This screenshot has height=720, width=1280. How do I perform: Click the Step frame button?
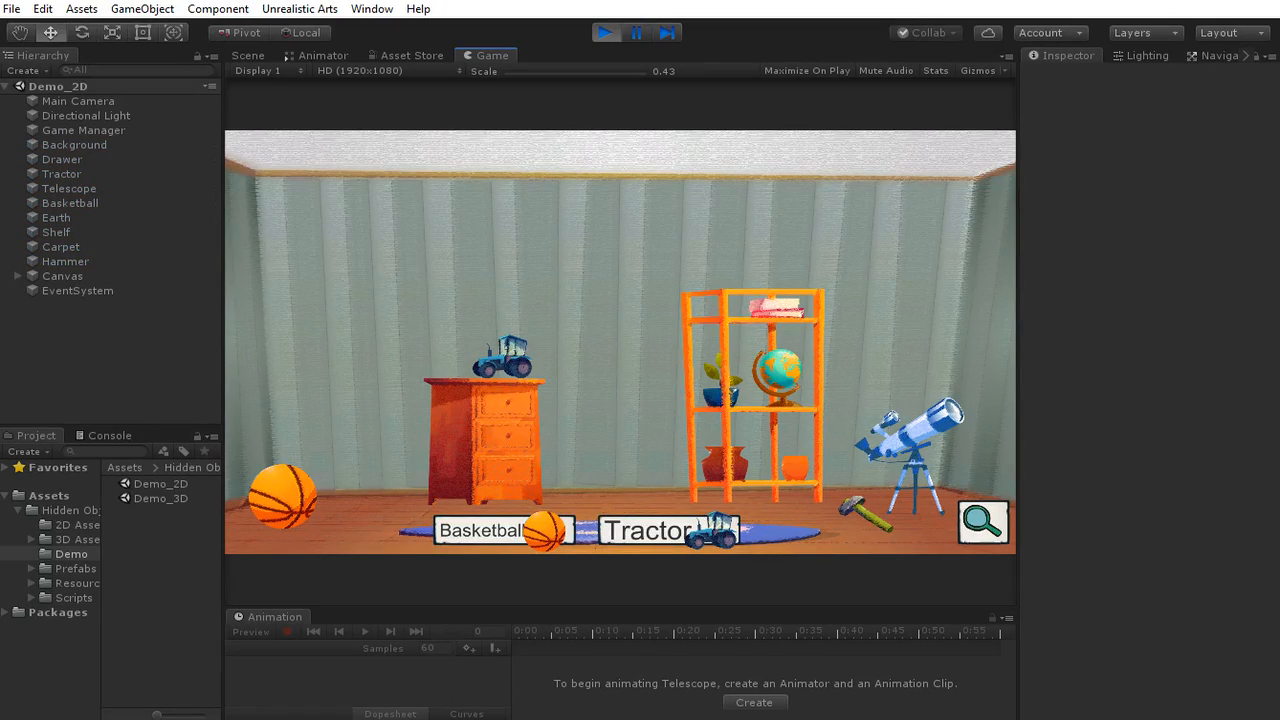coord(667,33)
